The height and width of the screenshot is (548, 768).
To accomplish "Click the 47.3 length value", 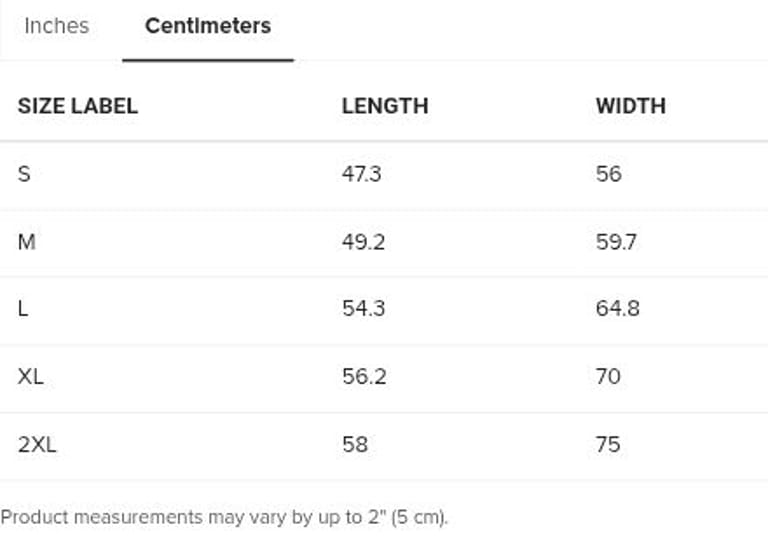I will [362, 174].
